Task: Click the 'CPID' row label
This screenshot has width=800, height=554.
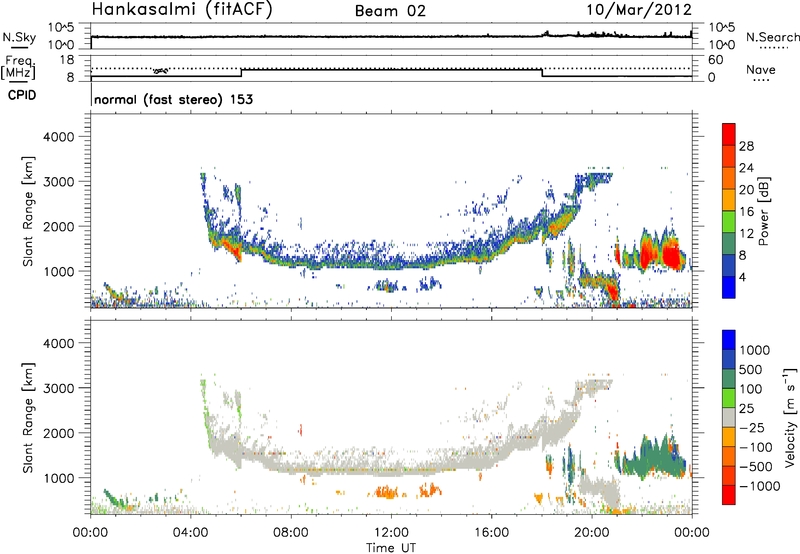Action: pos(22,95)
